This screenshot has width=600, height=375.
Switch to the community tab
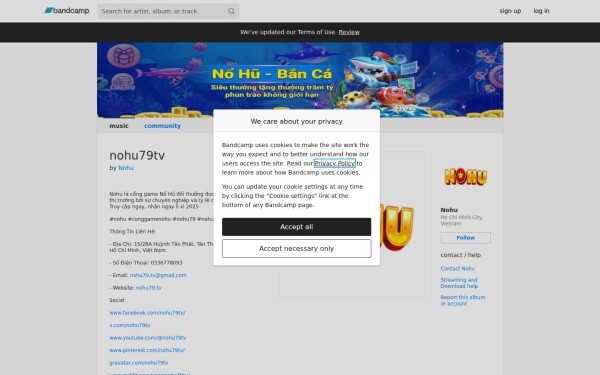162,126
